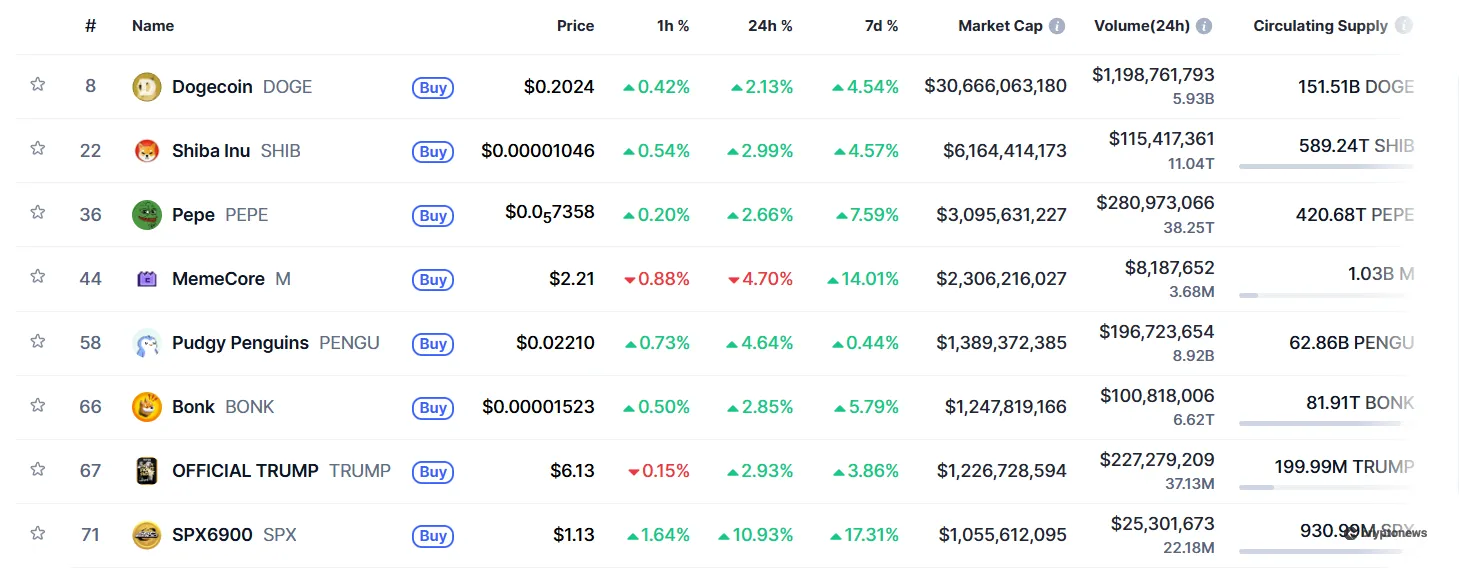Sort by the # rank column header

tap(90, 26)
